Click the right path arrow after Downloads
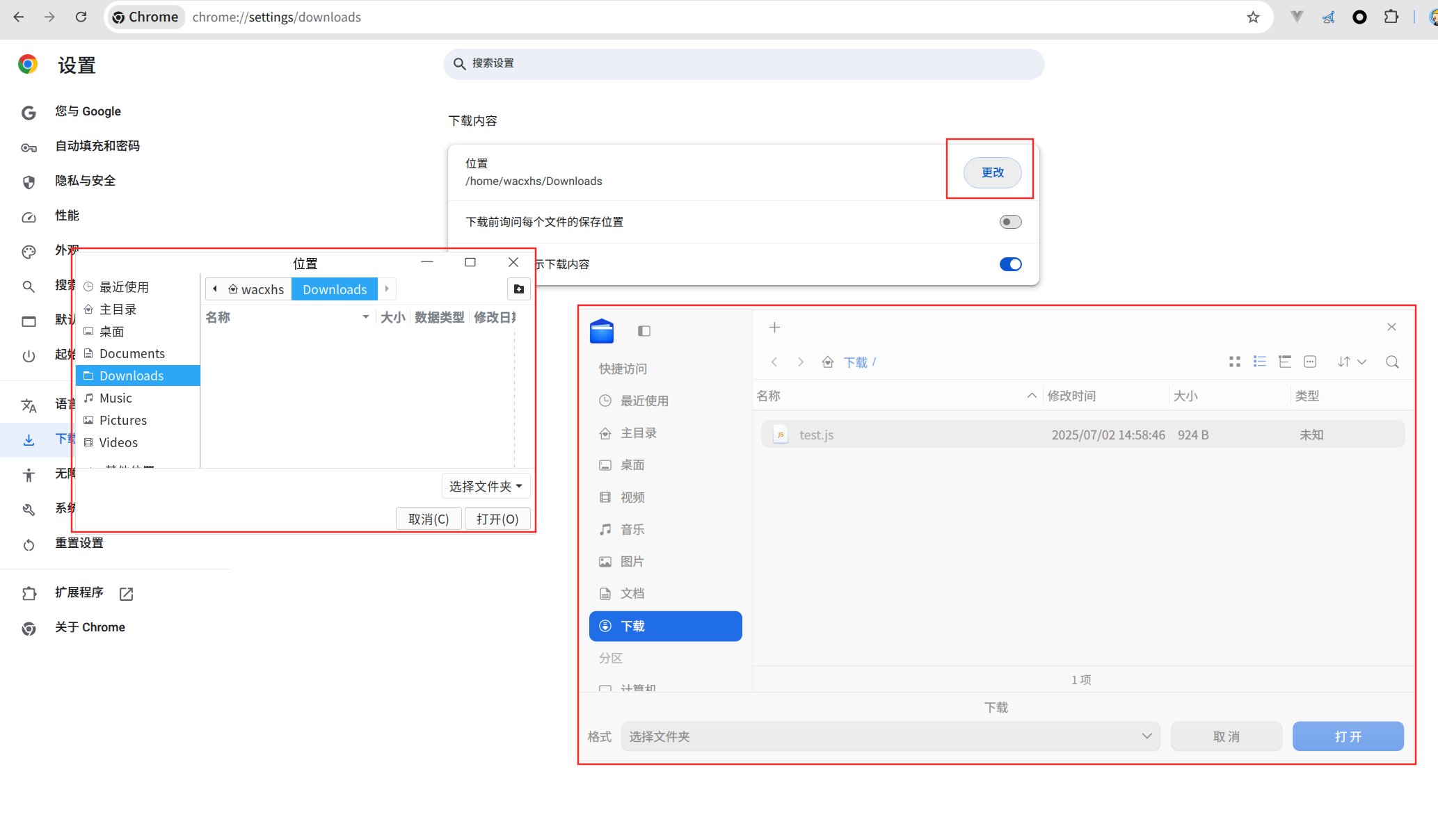This screenshot has width=1438, height=840. [387, 289]
